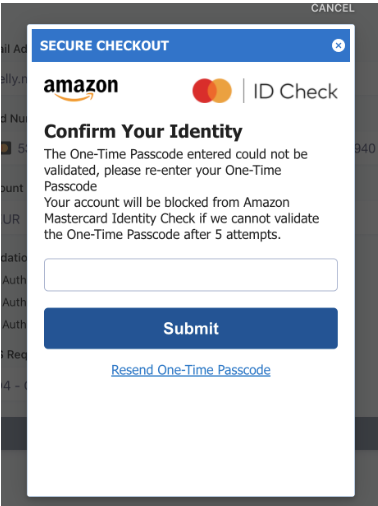This screenshot has height=506, width=378.
Task: Click the empty white area below Resend link
Action: [x=191, y=437]
